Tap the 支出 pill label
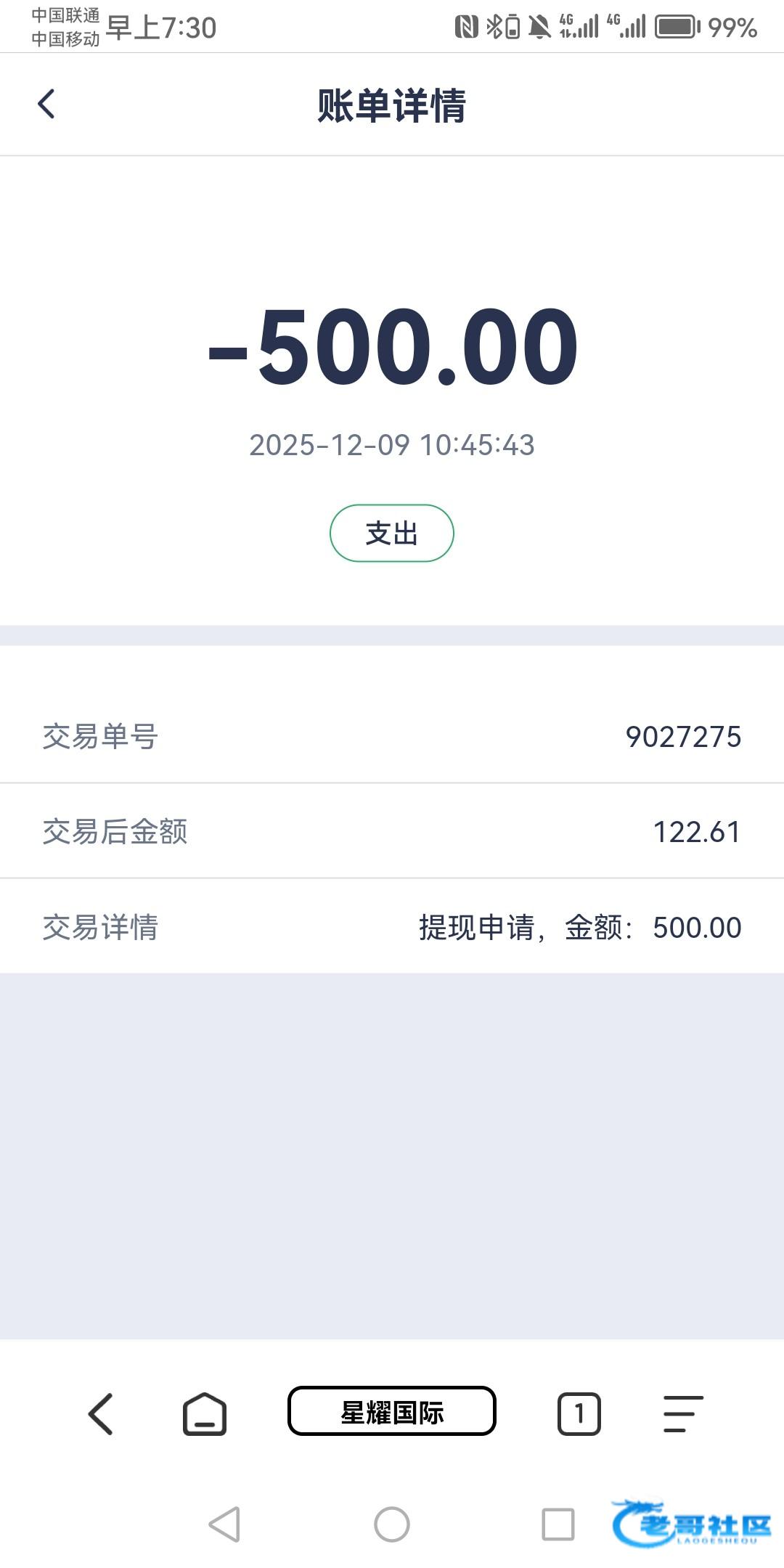Screen dimensions: 784x1568 pos(392,534)
